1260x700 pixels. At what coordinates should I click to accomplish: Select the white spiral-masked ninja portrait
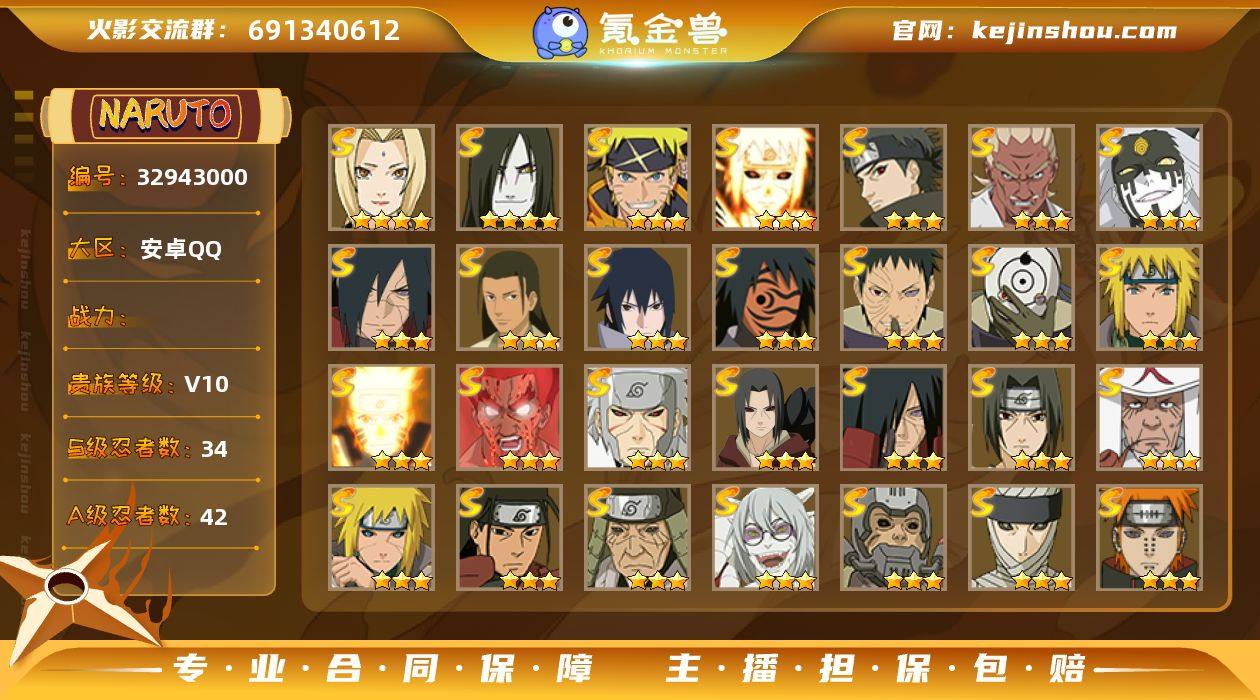[1022, 298]
